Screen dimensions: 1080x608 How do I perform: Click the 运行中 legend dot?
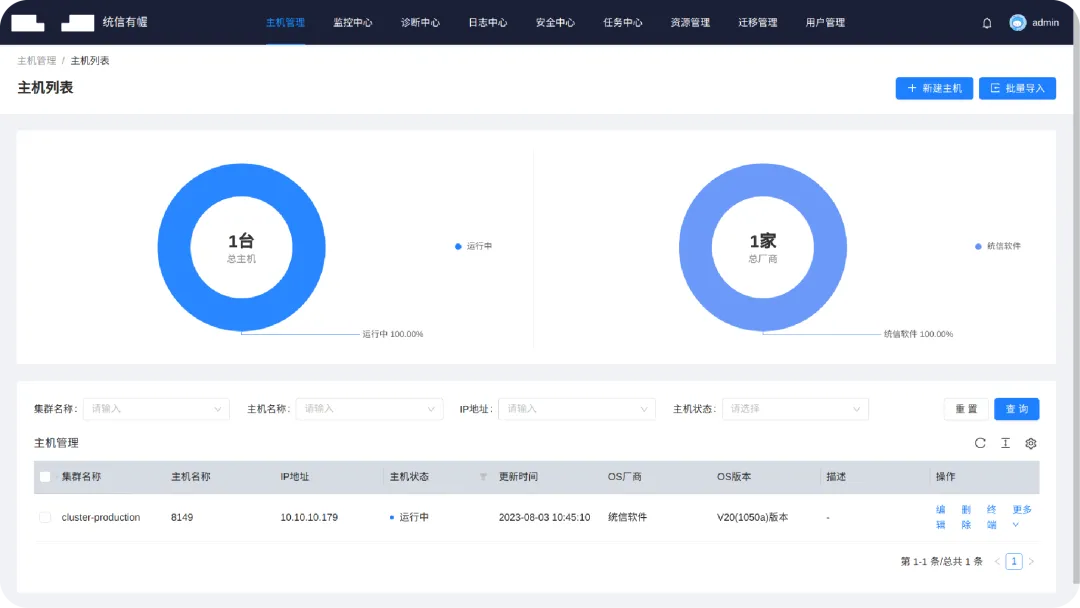458,246
